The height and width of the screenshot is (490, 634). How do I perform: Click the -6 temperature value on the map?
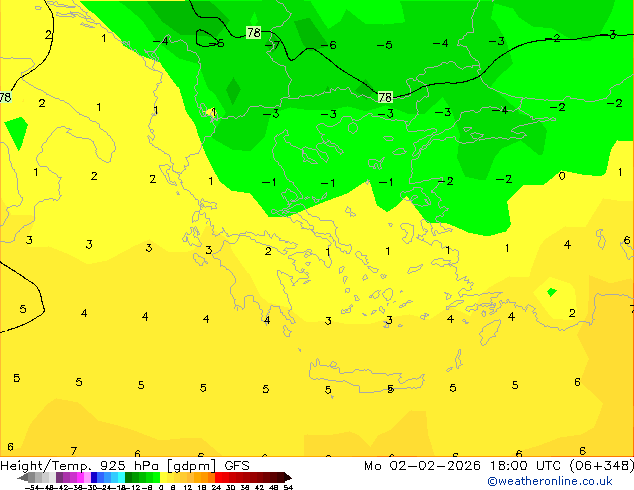[x=329, y=45]
